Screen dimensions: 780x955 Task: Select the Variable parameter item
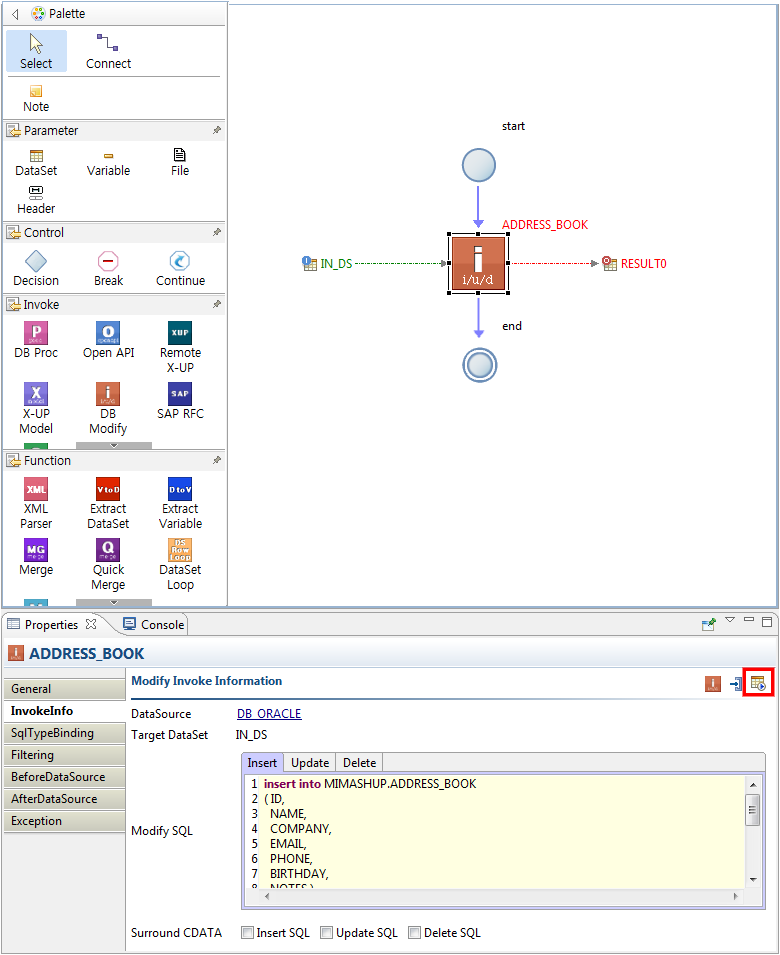[x=108, y=163]
